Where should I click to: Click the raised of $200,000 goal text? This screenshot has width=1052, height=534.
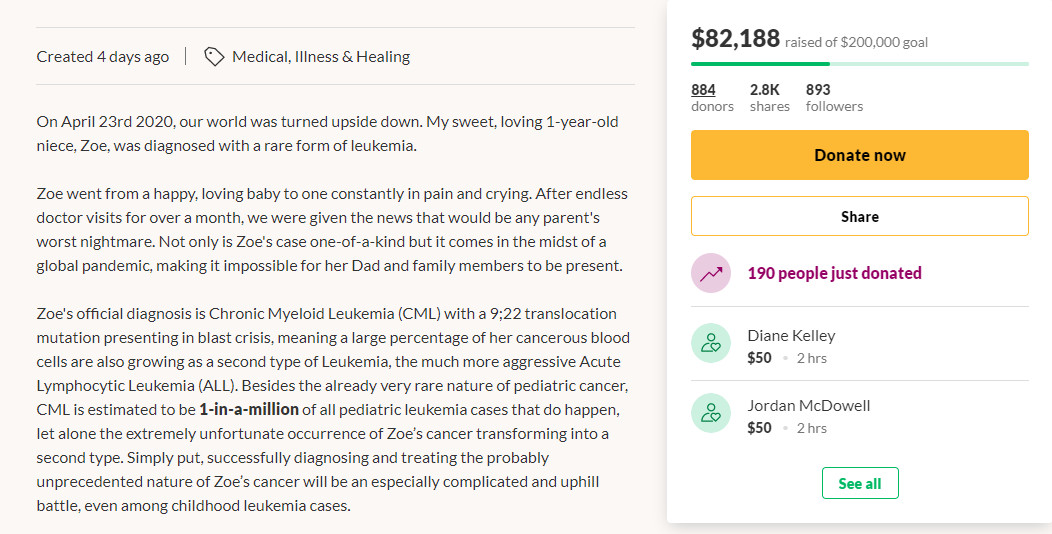pyautogui.click(x=856, y=42)
